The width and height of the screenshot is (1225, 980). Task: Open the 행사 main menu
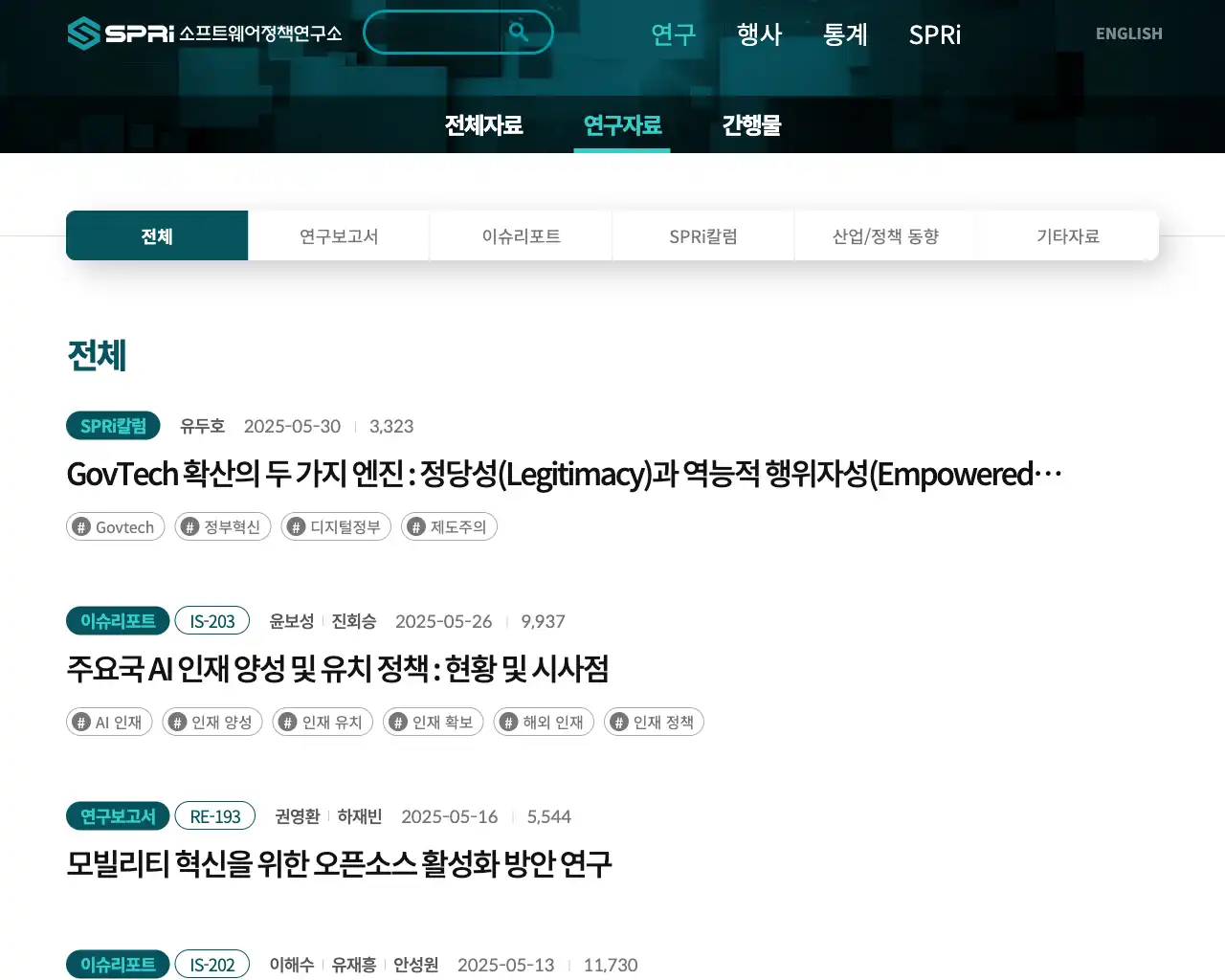click(x=760, y=34)
